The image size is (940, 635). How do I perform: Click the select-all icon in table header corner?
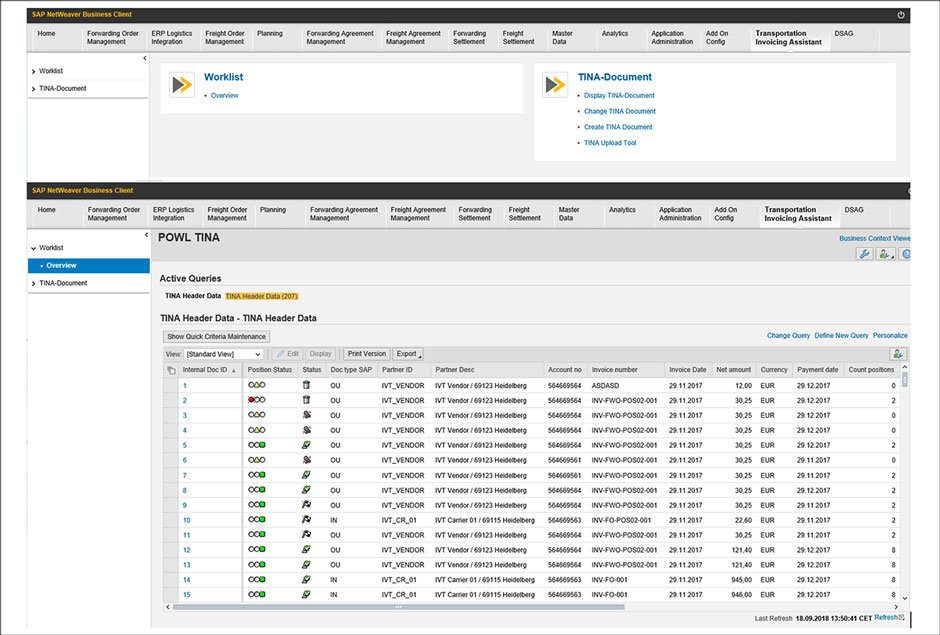point(171,370)
